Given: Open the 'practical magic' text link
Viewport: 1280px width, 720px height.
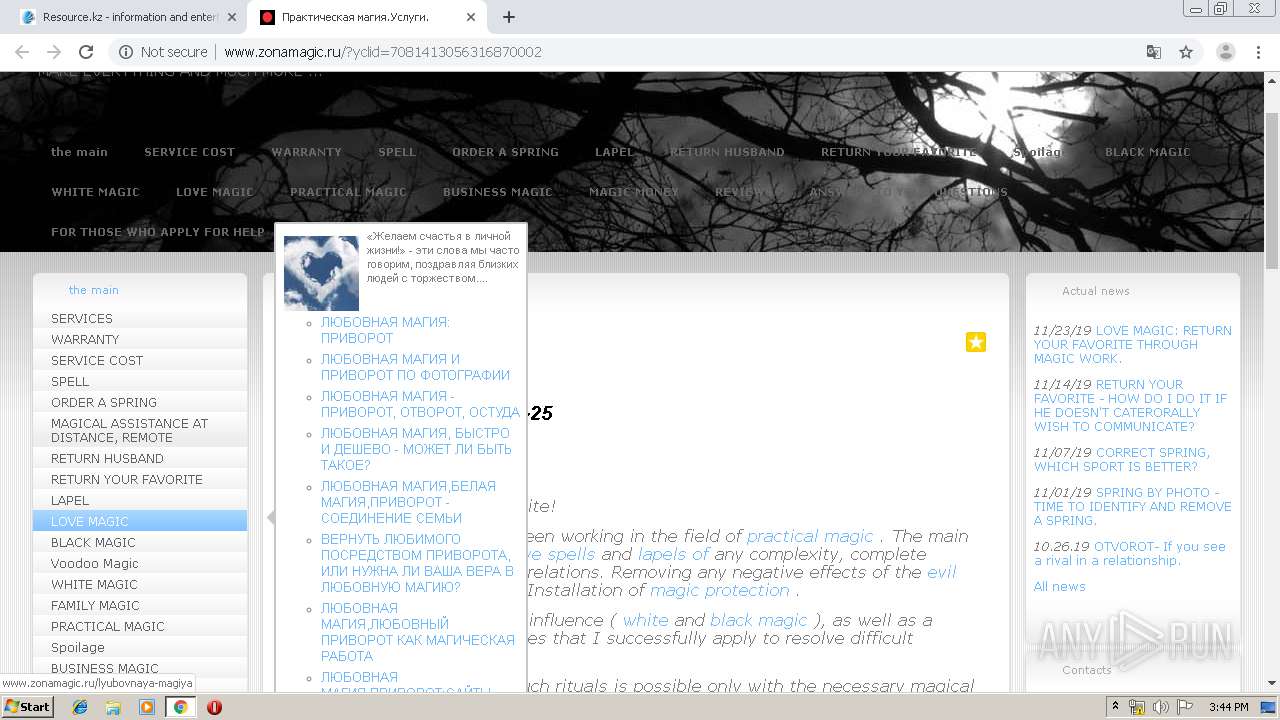Looking at the screenshot, I should (x=810, y=536).
